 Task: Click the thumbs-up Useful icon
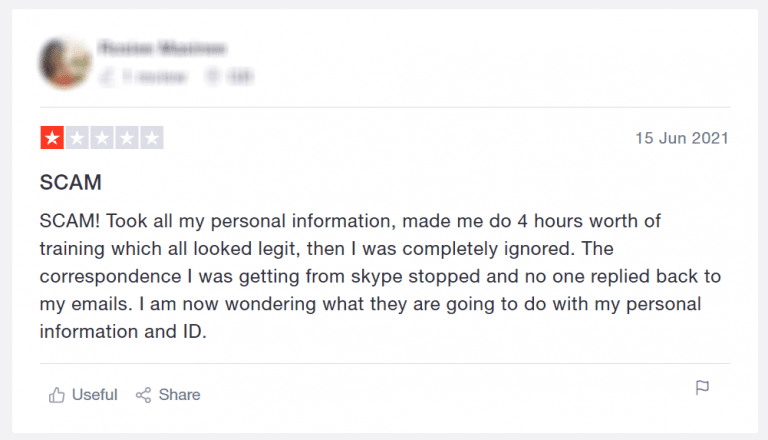pos(57,395)
